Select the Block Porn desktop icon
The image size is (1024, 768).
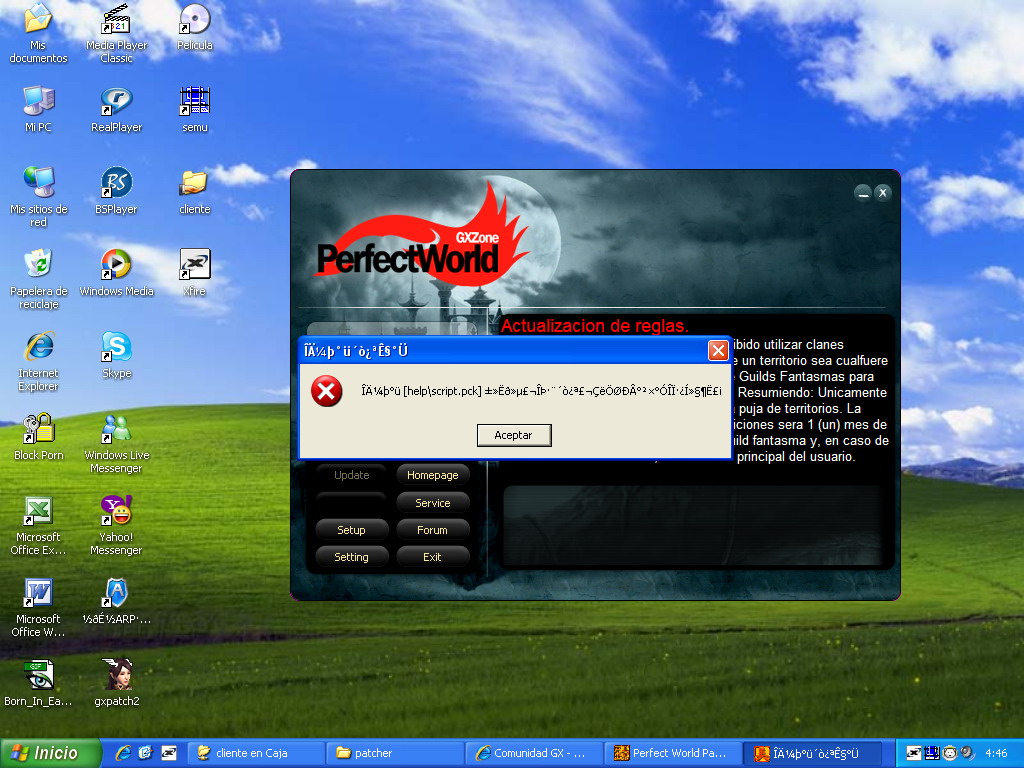pyautogui.click(x=38, y=437)
